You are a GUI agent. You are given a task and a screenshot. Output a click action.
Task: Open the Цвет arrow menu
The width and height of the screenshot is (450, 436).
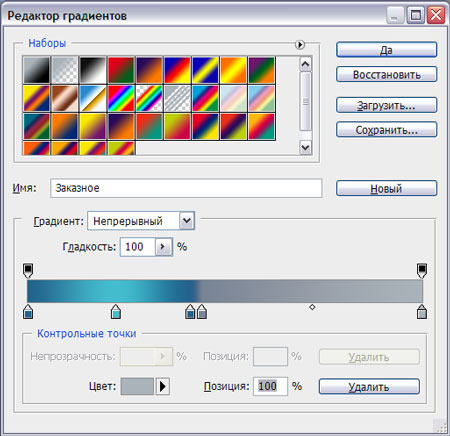pyautogui.click(x=163, y=386)
